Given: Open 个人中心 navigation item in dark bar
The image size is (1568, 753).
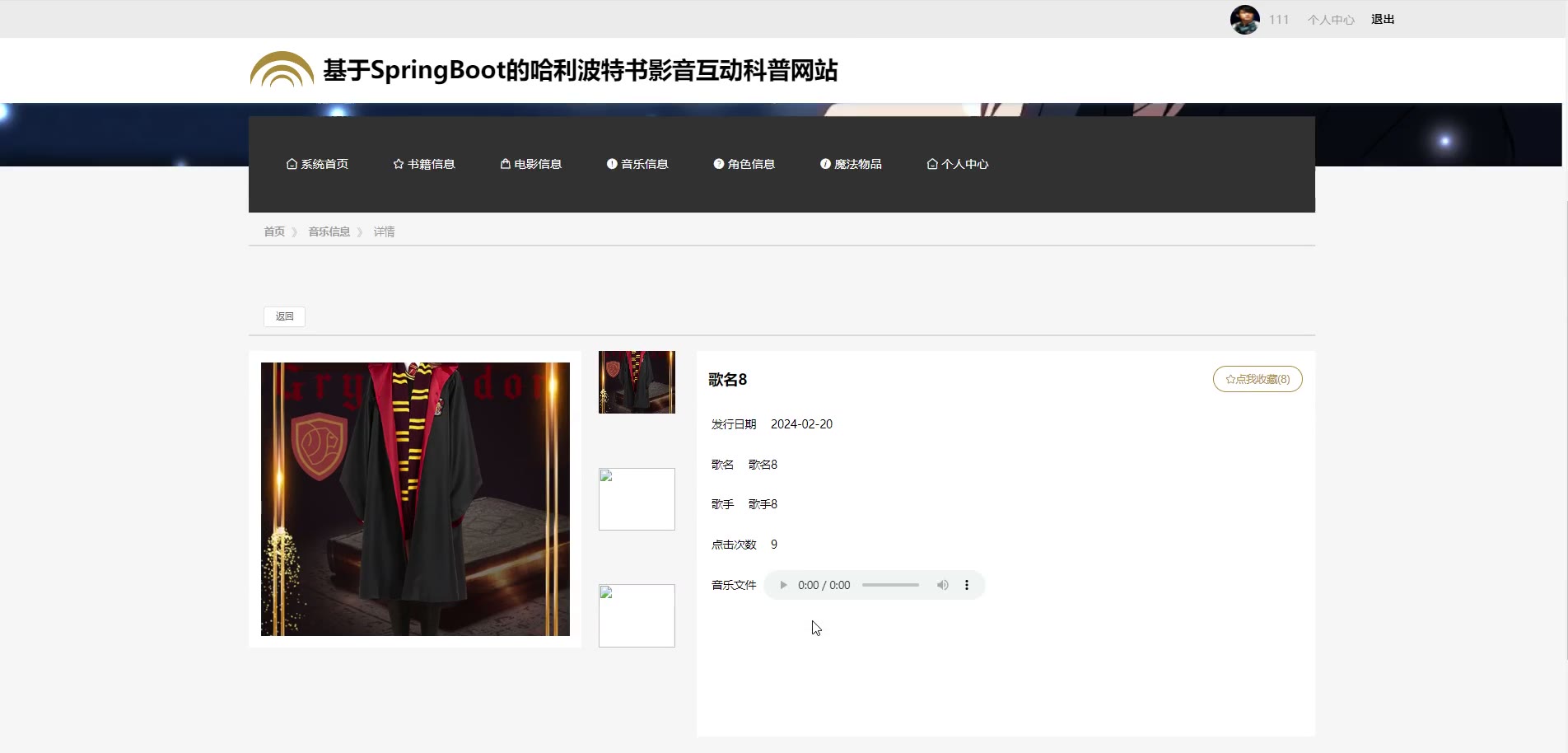Looking at the screenshot, I should (x=958, y=164).
